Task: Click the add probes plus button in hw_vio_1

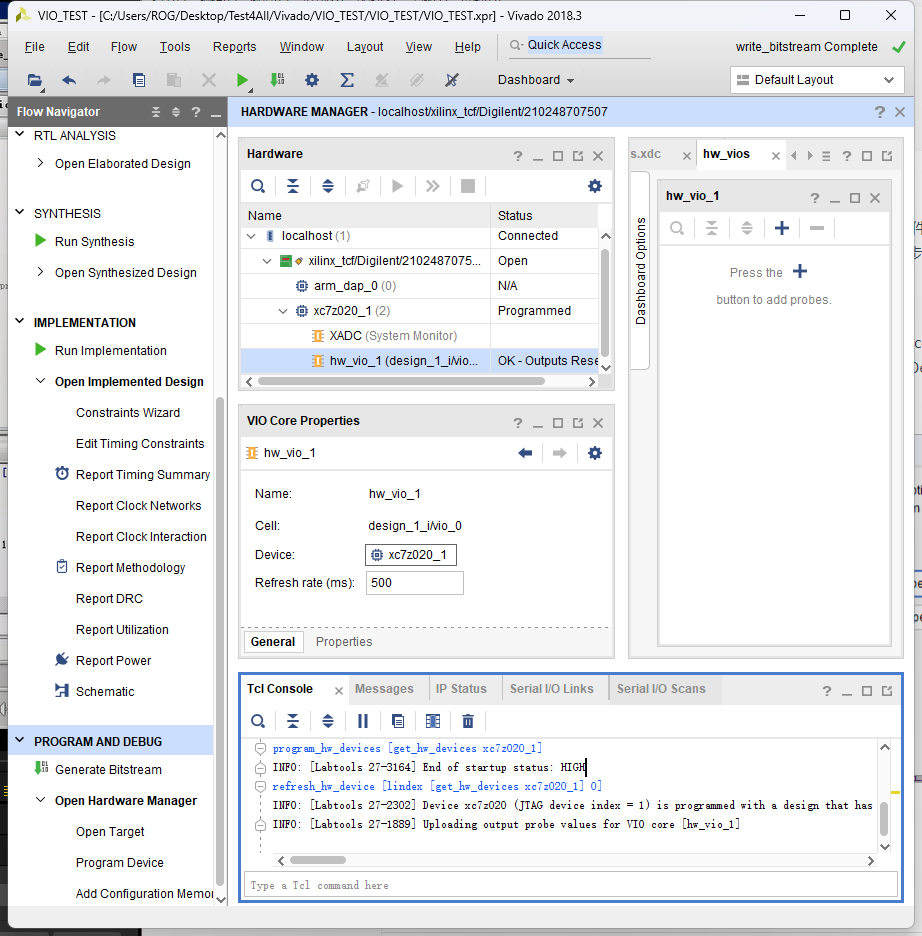Action: [782, 228]
